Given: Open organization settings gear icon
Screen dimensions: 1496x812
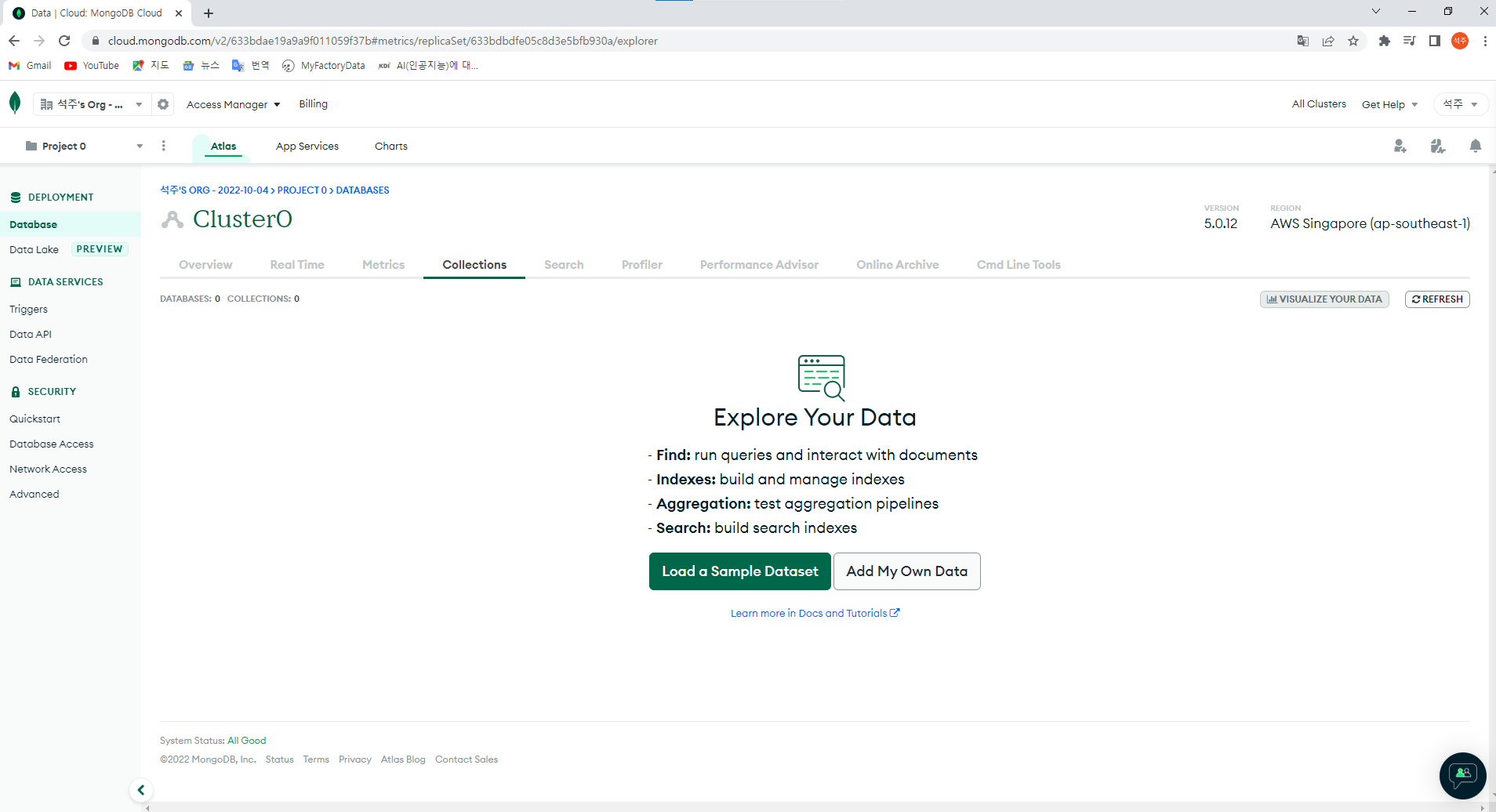Looking at the screenshot, I should point(163,104).
